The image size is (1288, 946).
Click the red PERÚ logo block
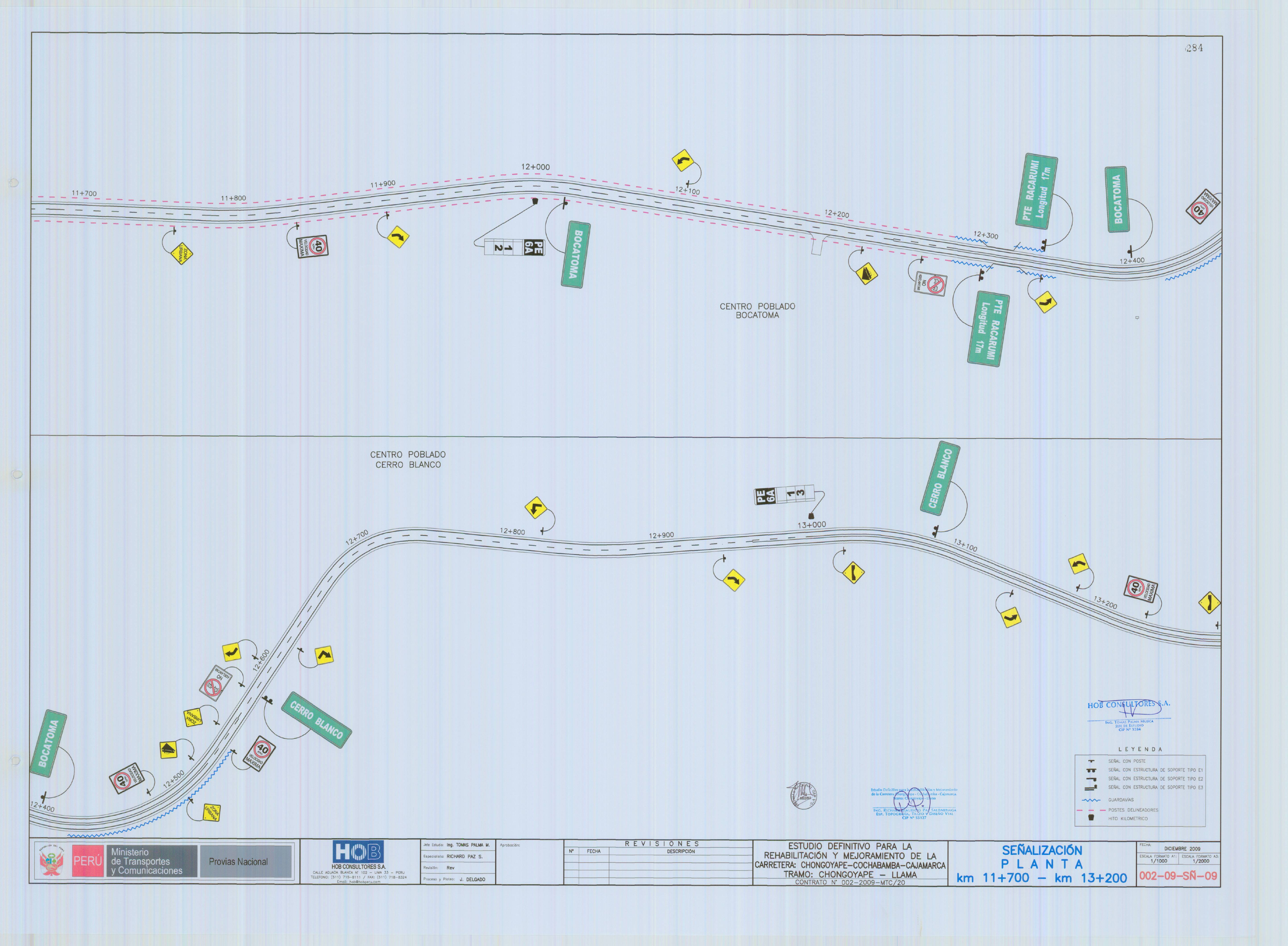click(88, 861)
